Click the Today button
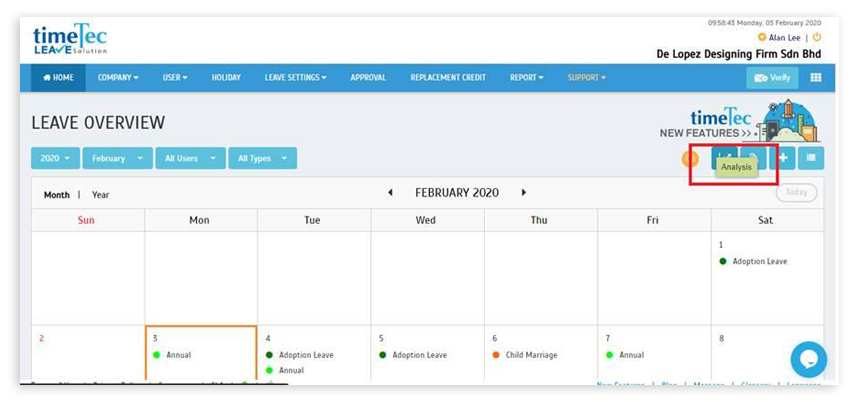Image resolution: width=855 pixels, height=402 pixels. click(x=796, y=193)
